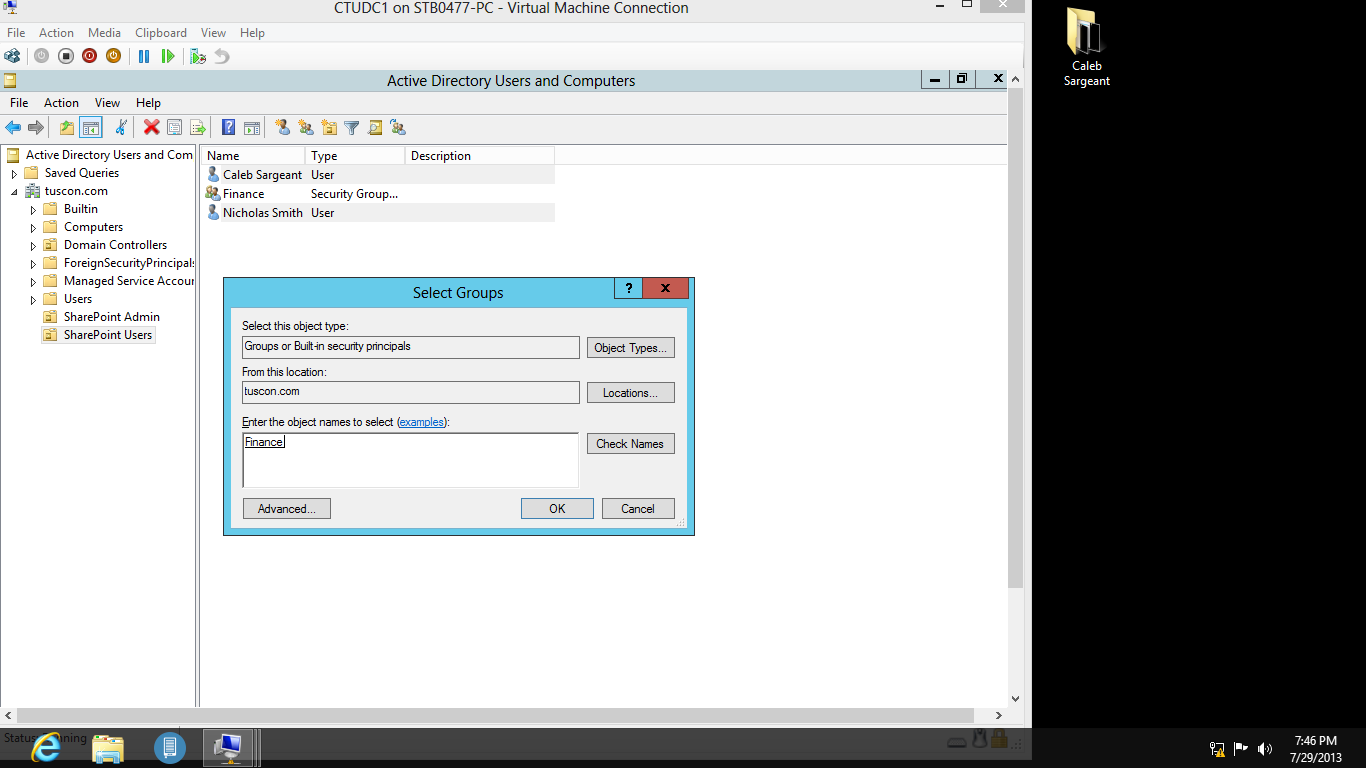Sort by the Name column header
Screen dimensions: 1366x768
pos(254,156)
